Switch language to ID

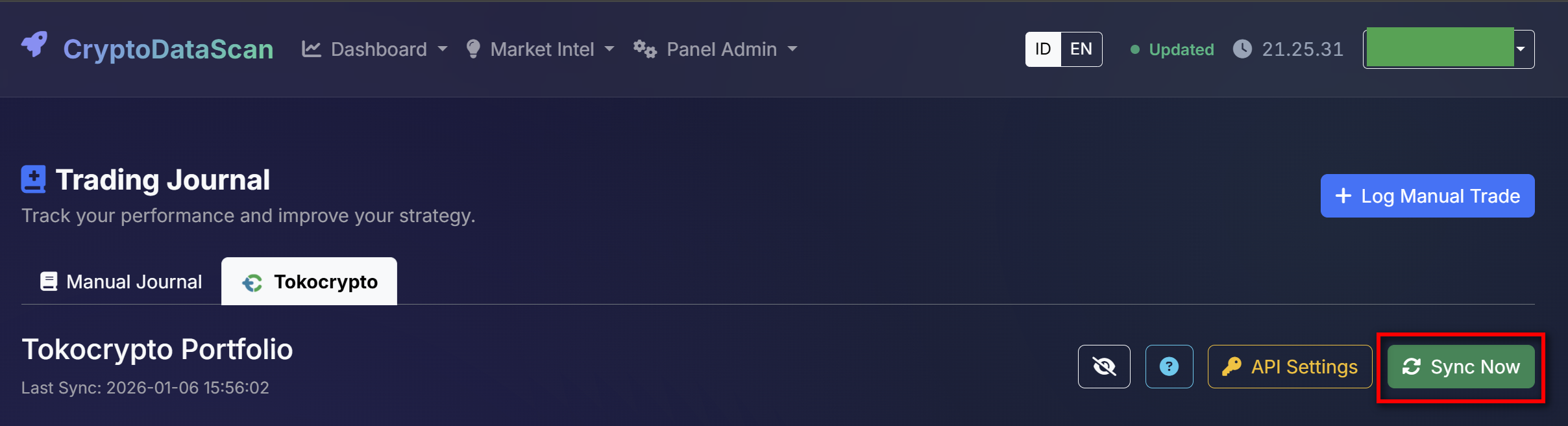click(x=1042, y=49)
